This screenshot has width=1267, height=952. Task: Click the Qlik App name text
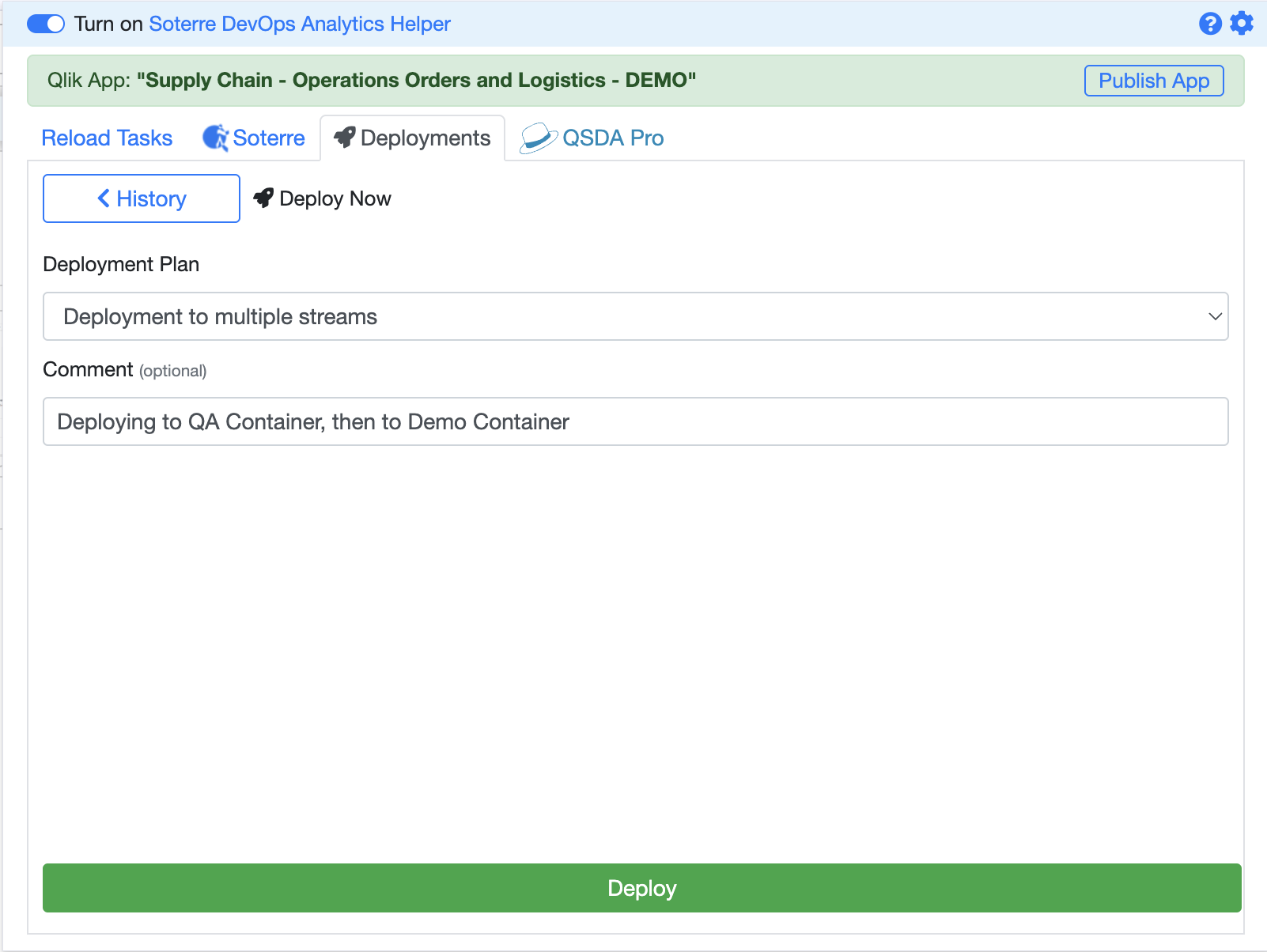tap(416, 80)
